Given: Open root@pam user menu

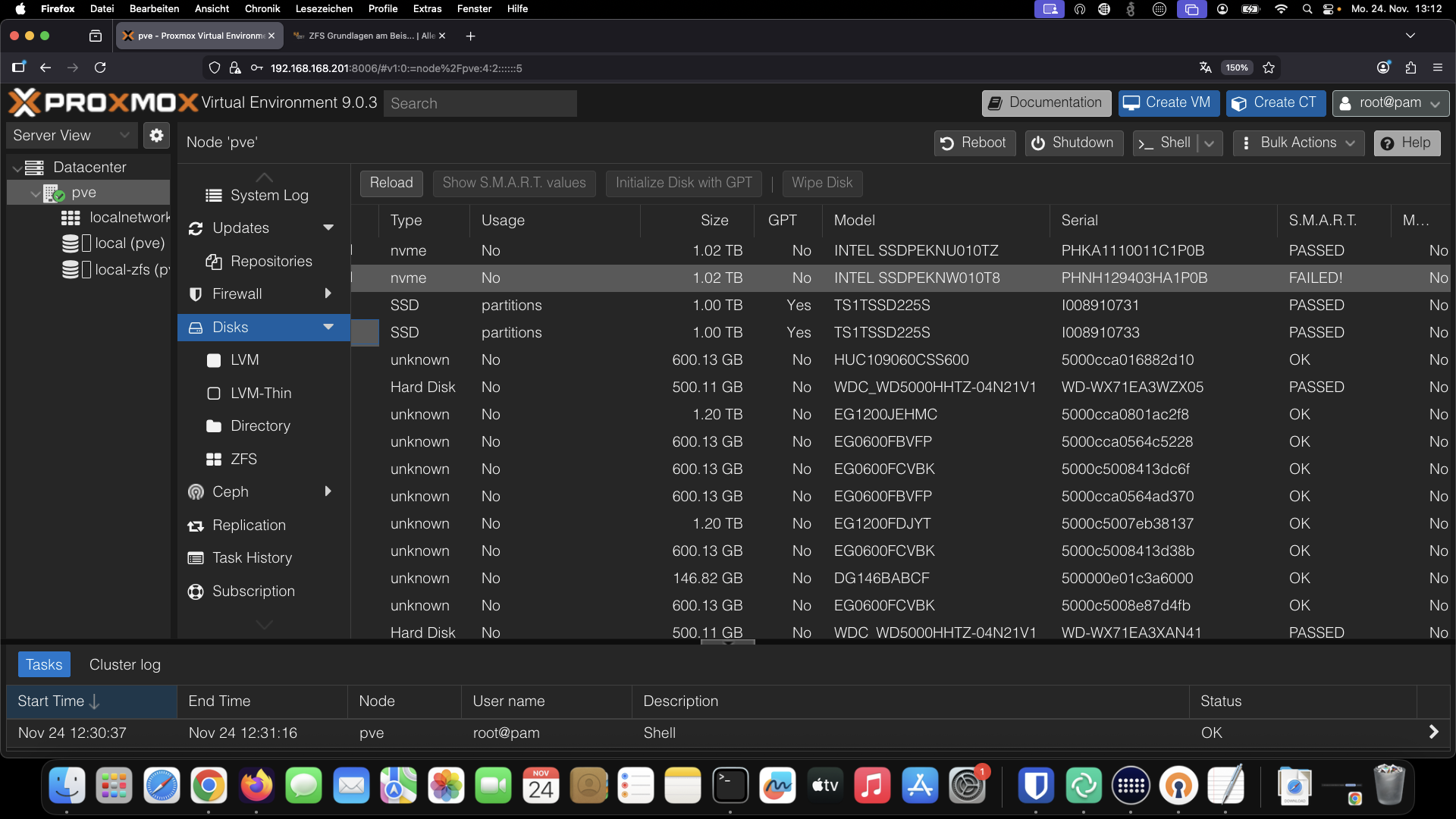Looking at the screenshot, I should point(1390,103).
